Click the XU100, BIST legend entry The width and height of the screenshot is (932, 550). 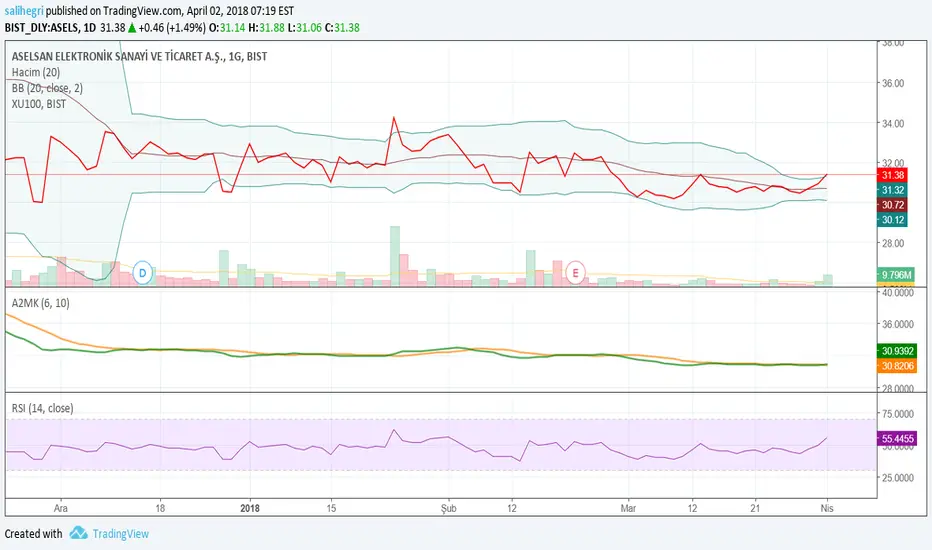point(39,103)
